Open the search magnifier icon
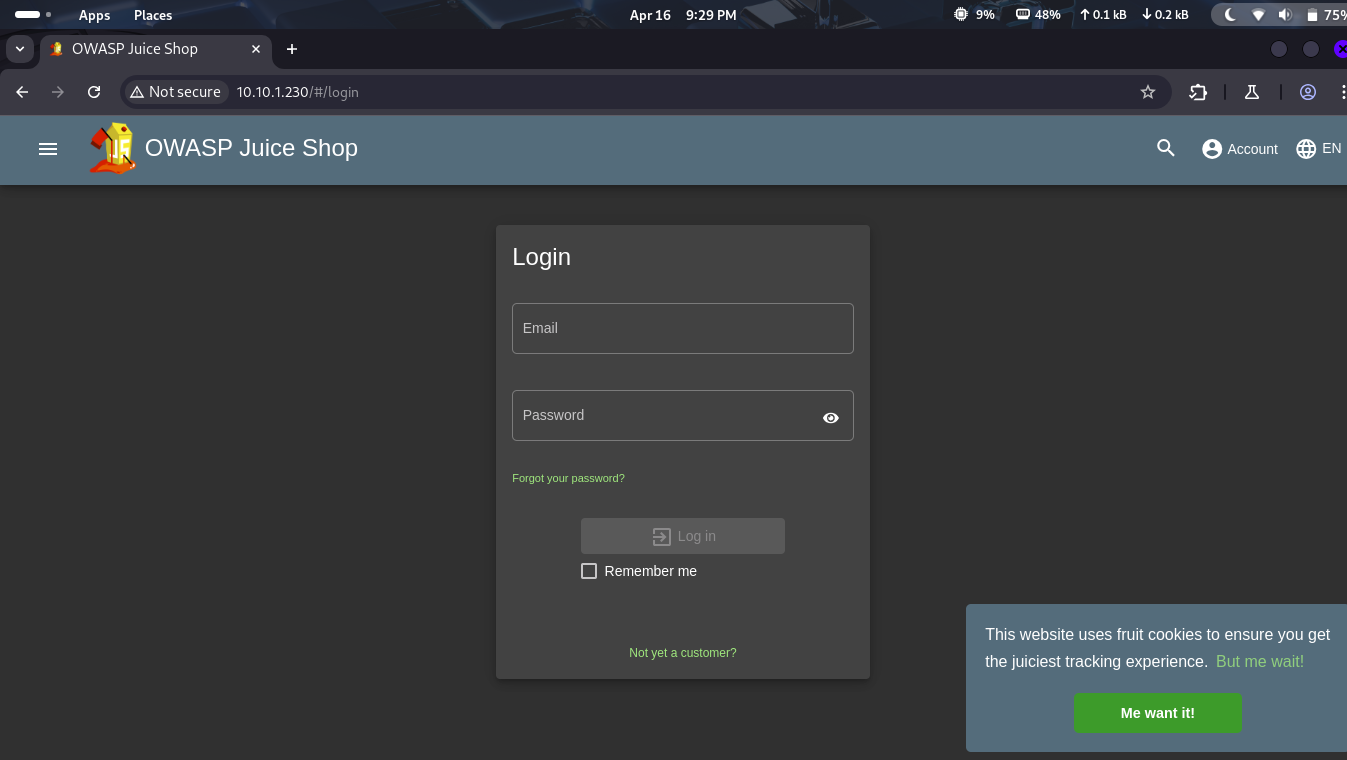 [x=1165, y=149]
